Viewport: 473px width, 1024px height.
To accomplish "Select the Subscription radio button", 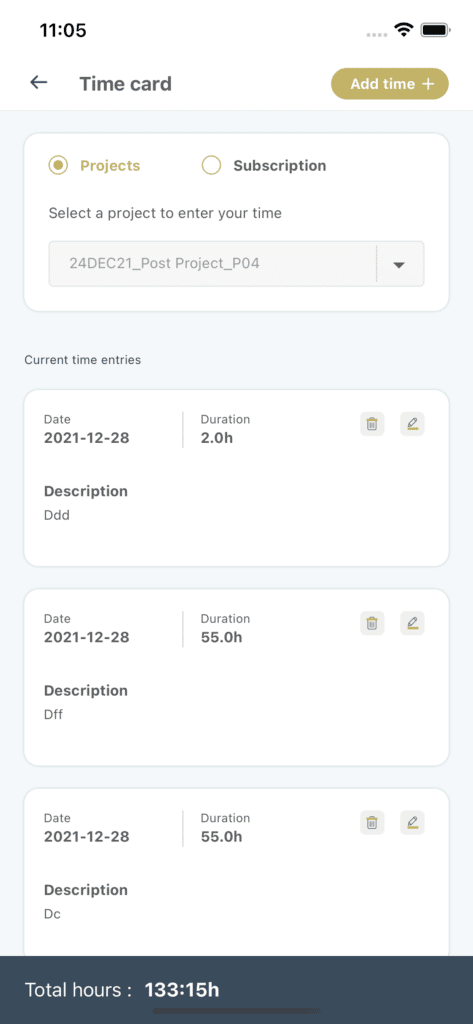I will (212, 166).
